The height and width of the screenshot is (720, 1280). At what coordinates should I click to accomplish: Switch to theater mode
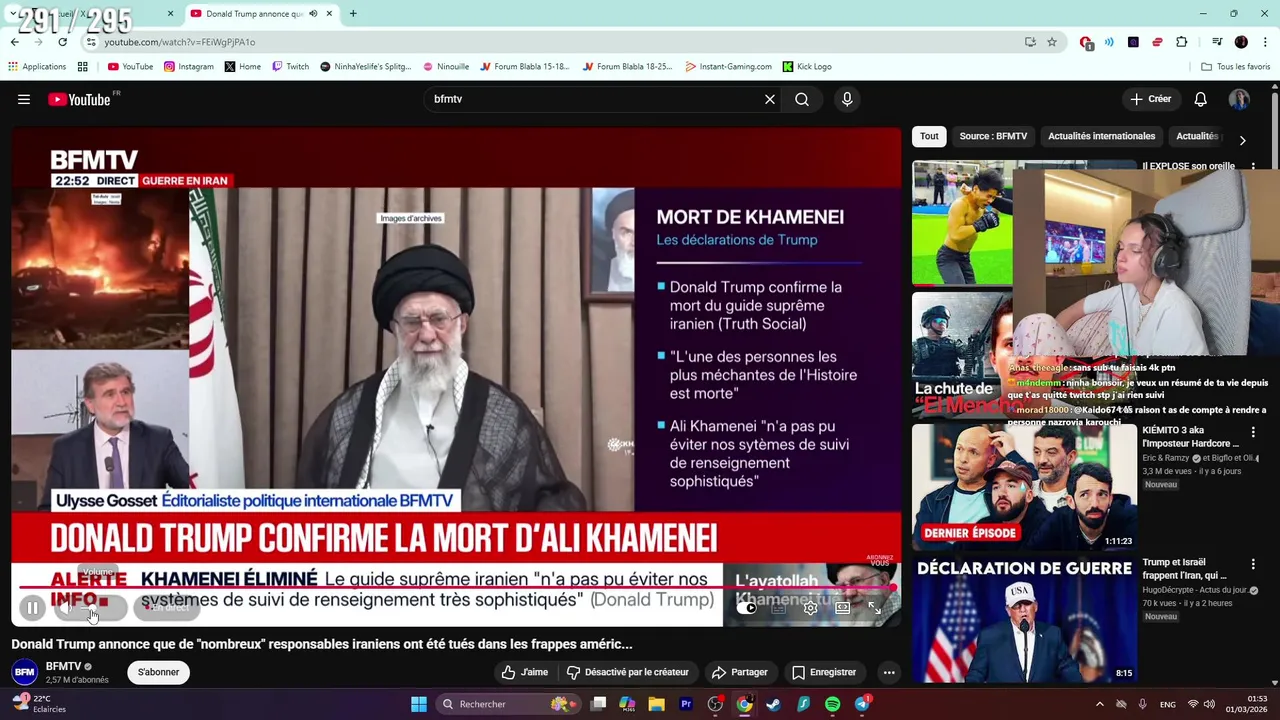(x=843, y=607)
